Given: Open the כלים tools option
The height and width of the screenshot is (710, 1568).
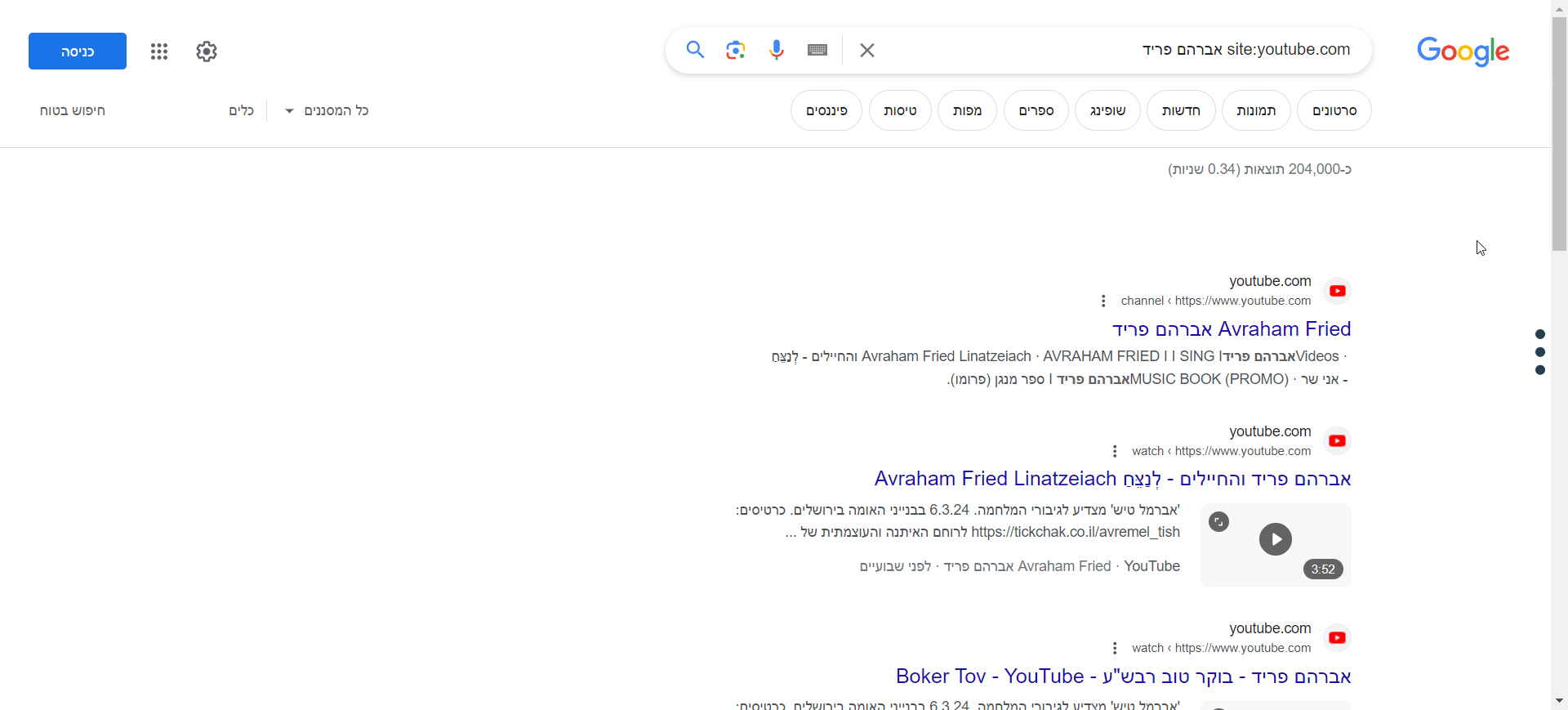Looking at the screenshot, I should coord(241,110).
